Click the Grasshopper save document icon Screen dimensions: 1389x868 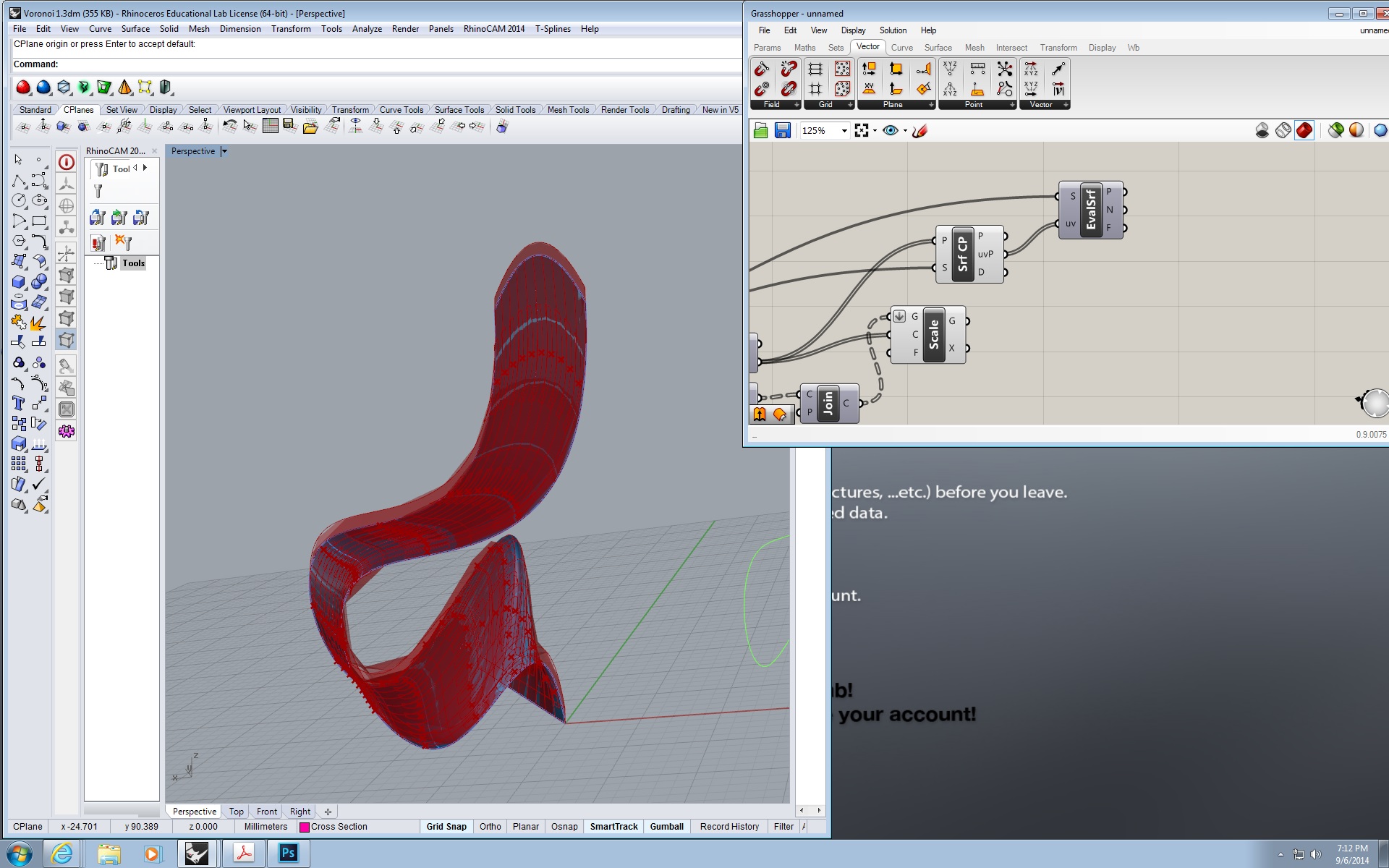tap(782, 130)
